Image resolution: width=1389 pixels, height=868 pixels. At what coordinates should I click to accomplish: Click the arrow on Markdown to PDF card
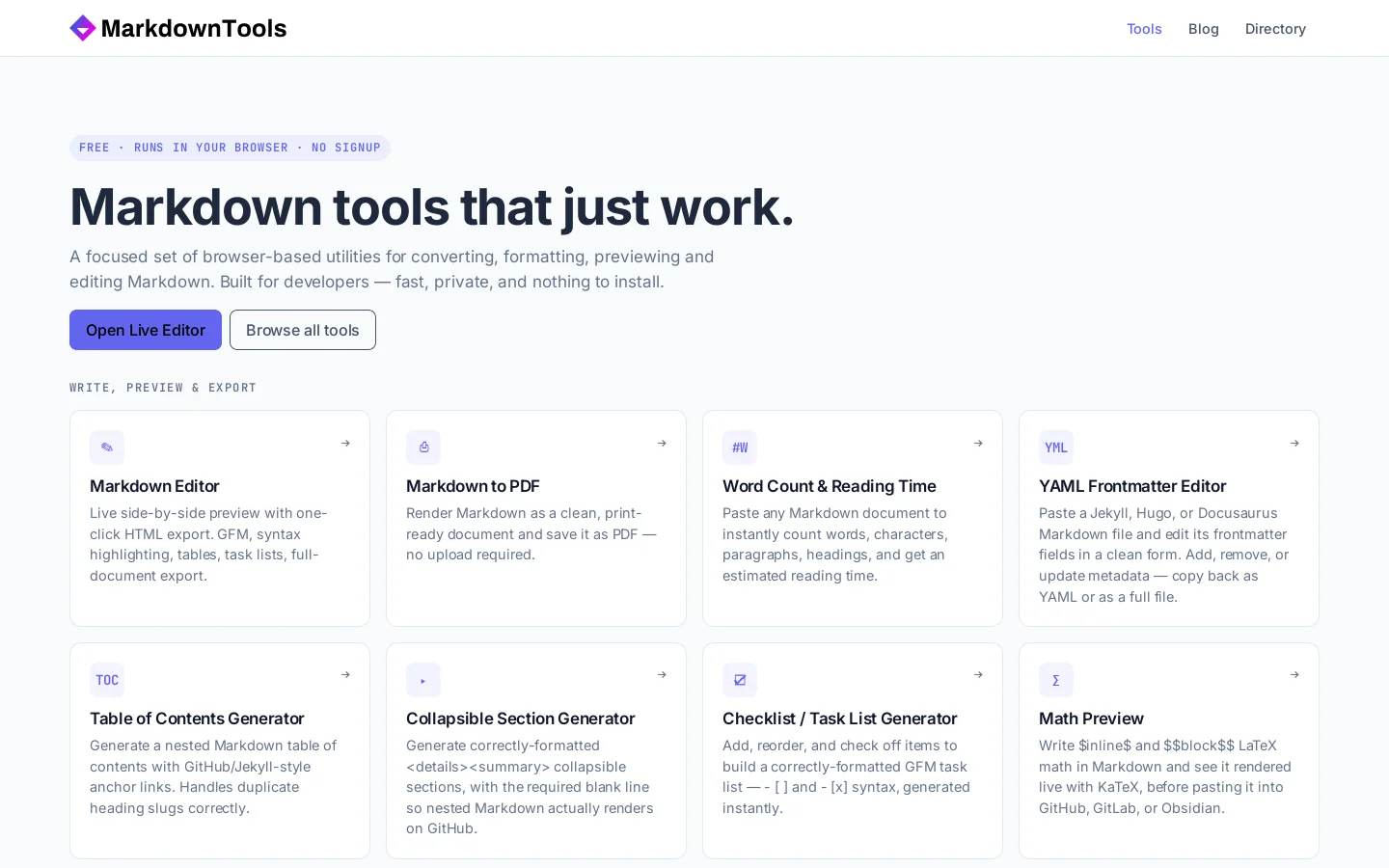point(662,444)
